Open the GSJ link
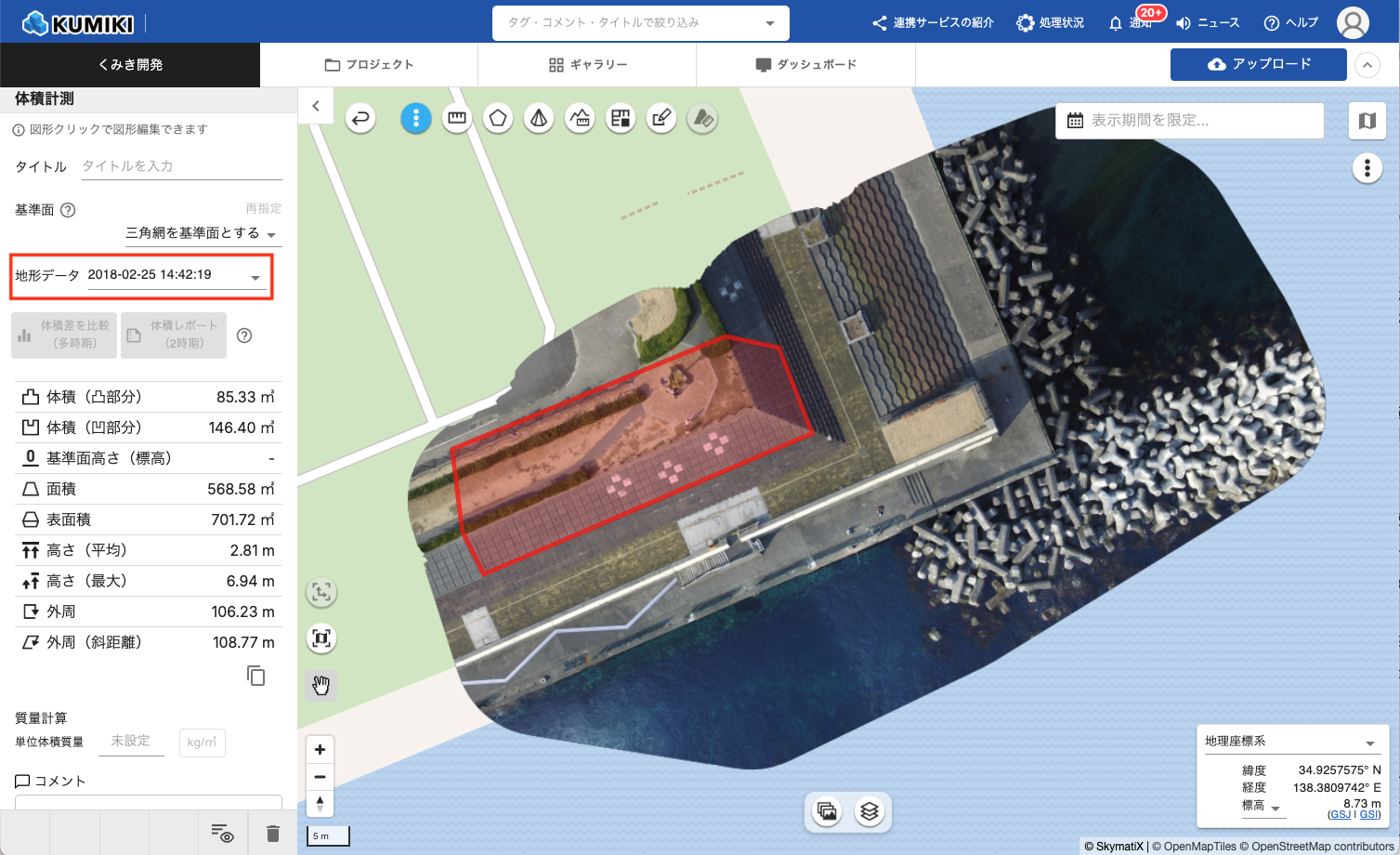Image resolution: width=1400 pixels, height=855 pixels. [1339, 815]
